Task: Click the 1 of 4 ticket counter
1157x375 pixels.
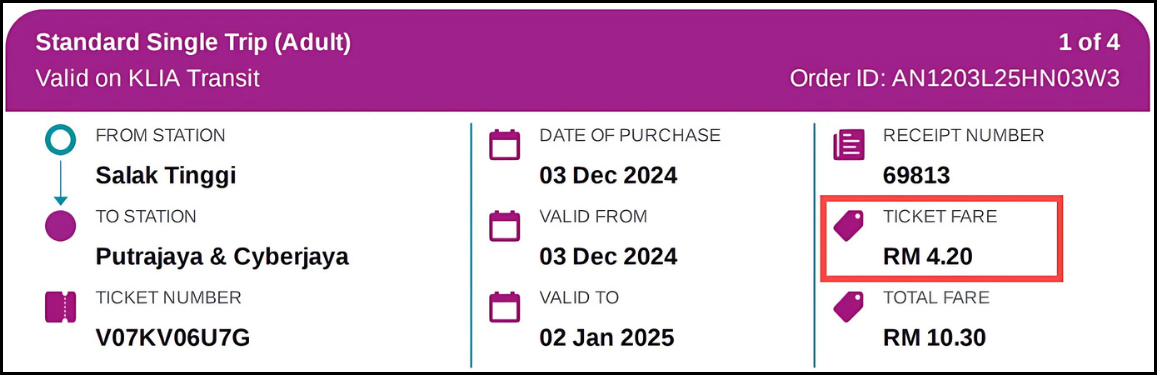Action: [1089, 44]
